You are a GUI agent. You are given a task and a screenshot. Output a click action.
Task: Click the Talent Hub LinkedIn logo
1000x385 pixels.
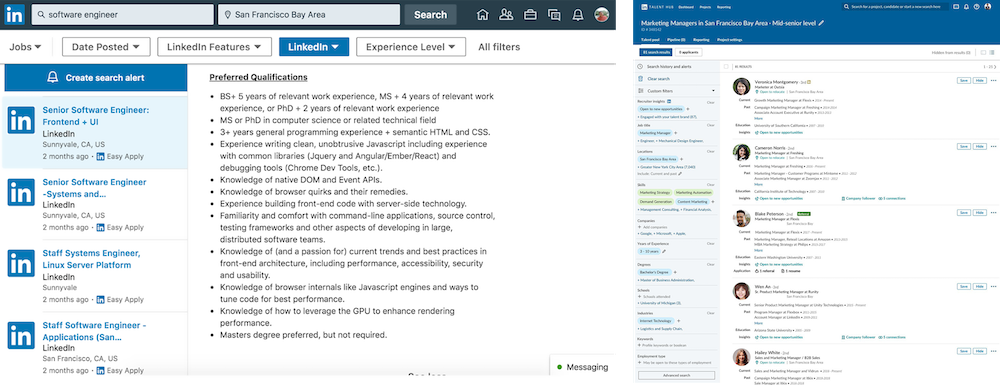(644, 6)
